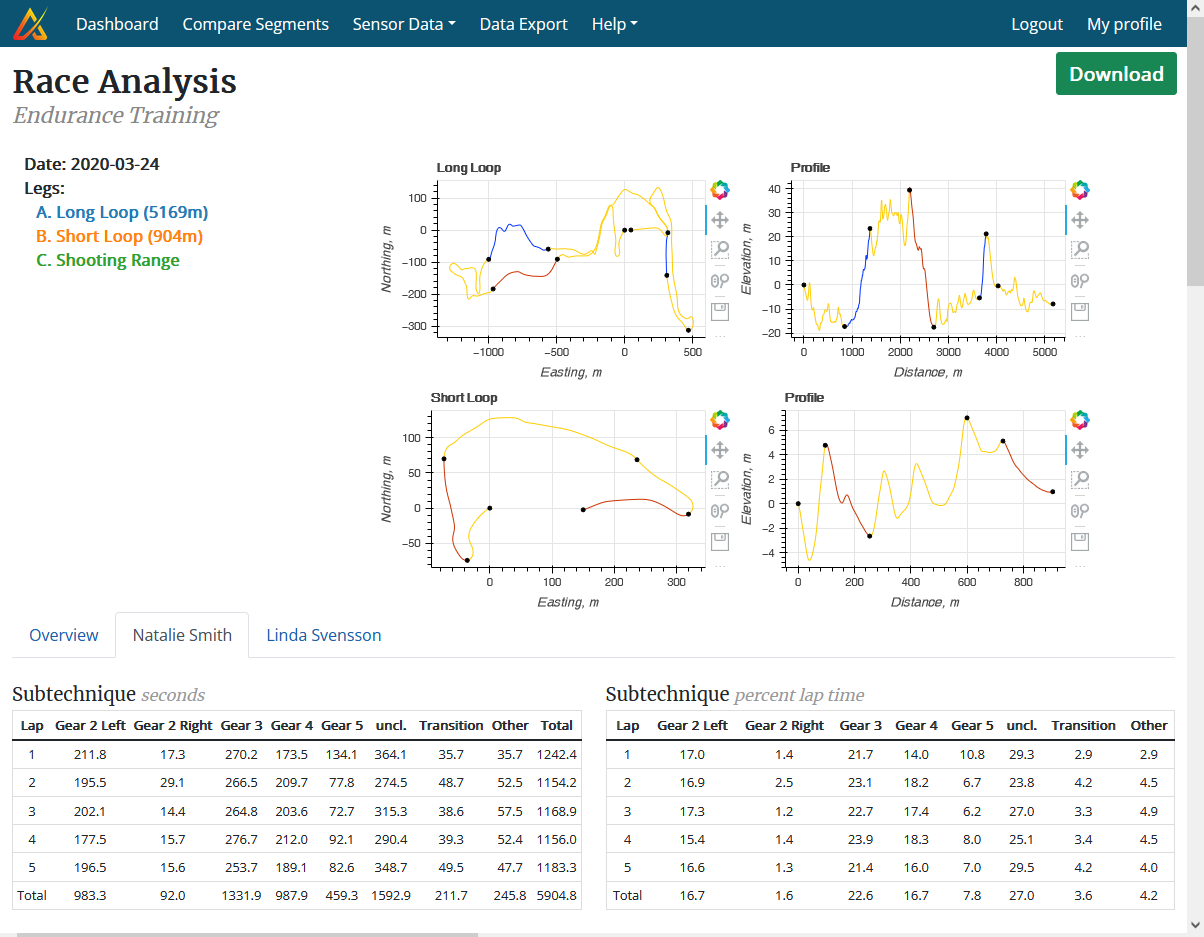The width and height of the screenshot is (1204, 937).
Task: Click the Download button
Action: pyautogui.click(x=1116, y=73)
